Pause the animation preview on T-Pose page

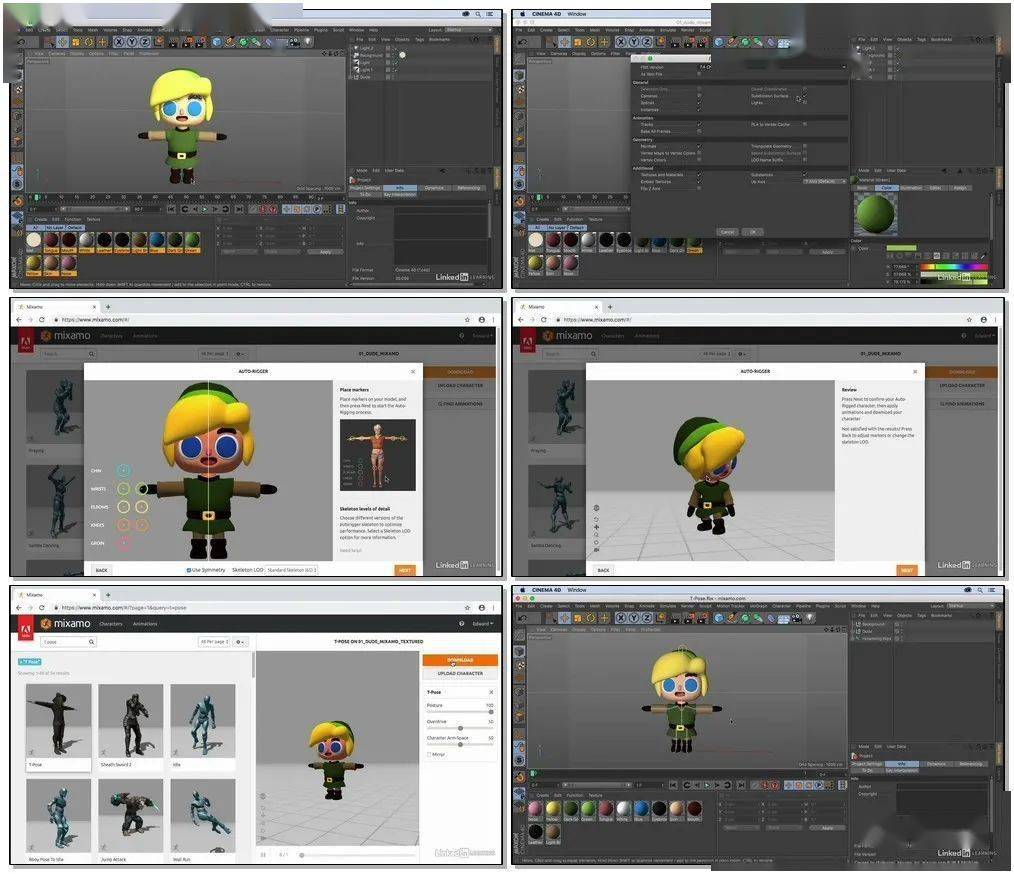click(263, 855)
